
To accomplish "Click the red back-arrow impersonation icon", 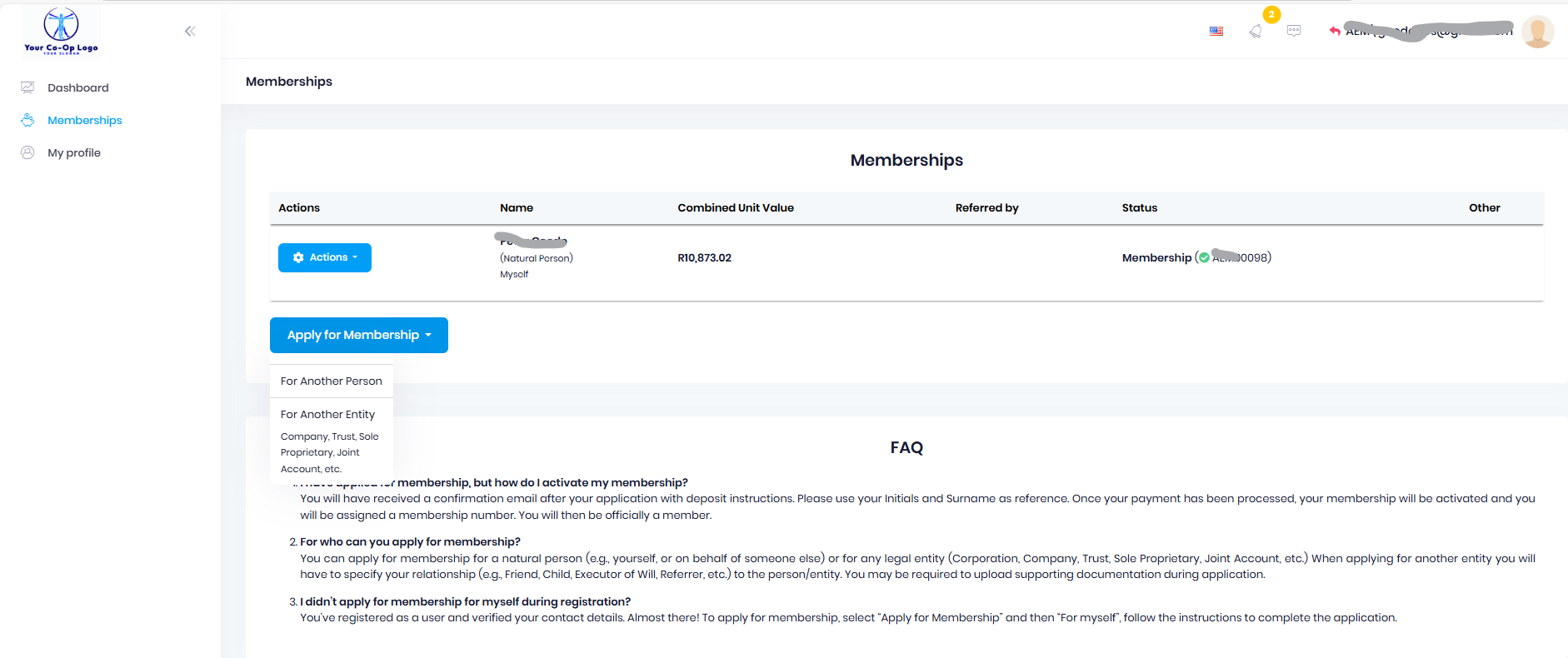I will [x=1335, y=31].
